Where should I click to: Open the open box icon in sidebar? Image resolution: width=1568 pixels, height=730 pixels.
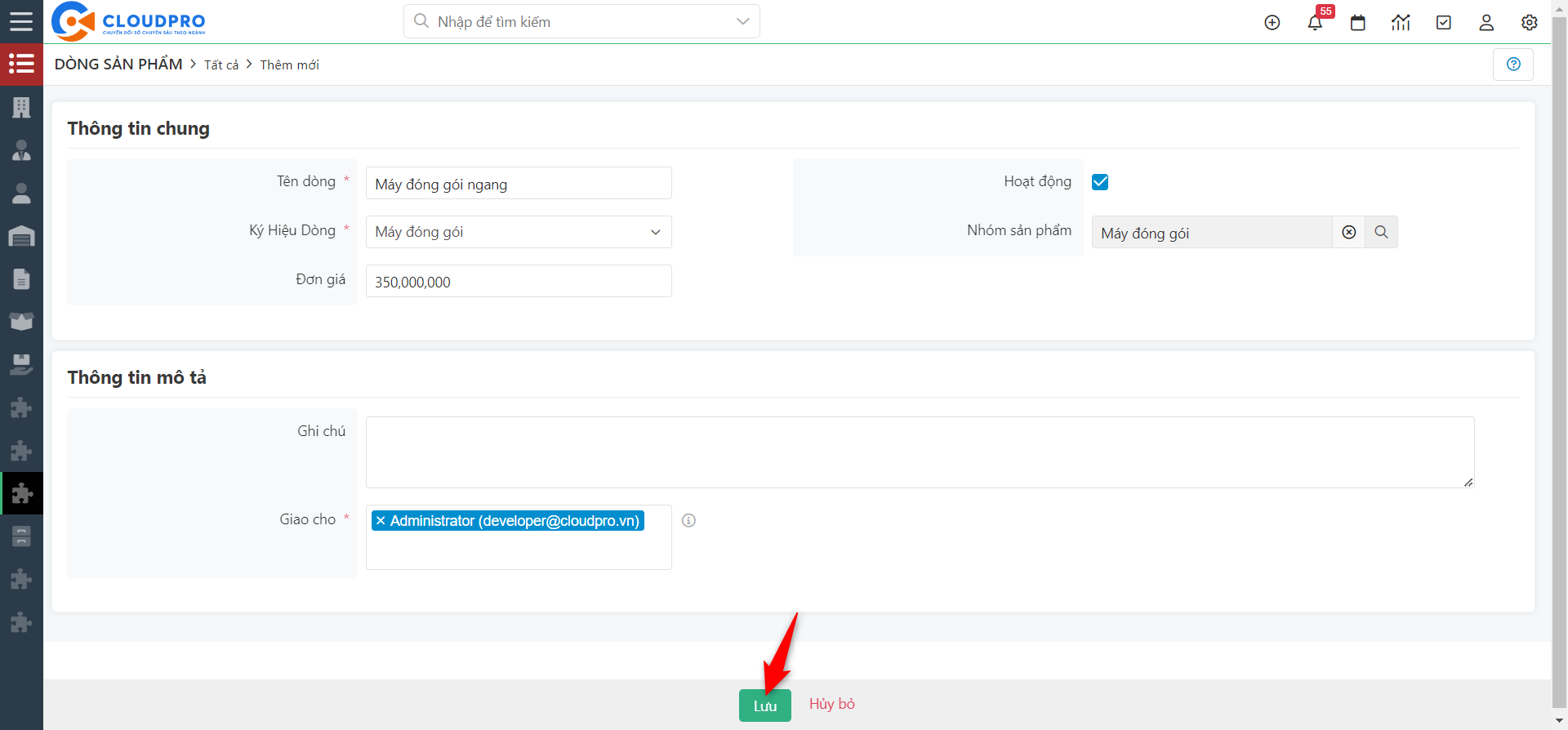coord(21,322)
